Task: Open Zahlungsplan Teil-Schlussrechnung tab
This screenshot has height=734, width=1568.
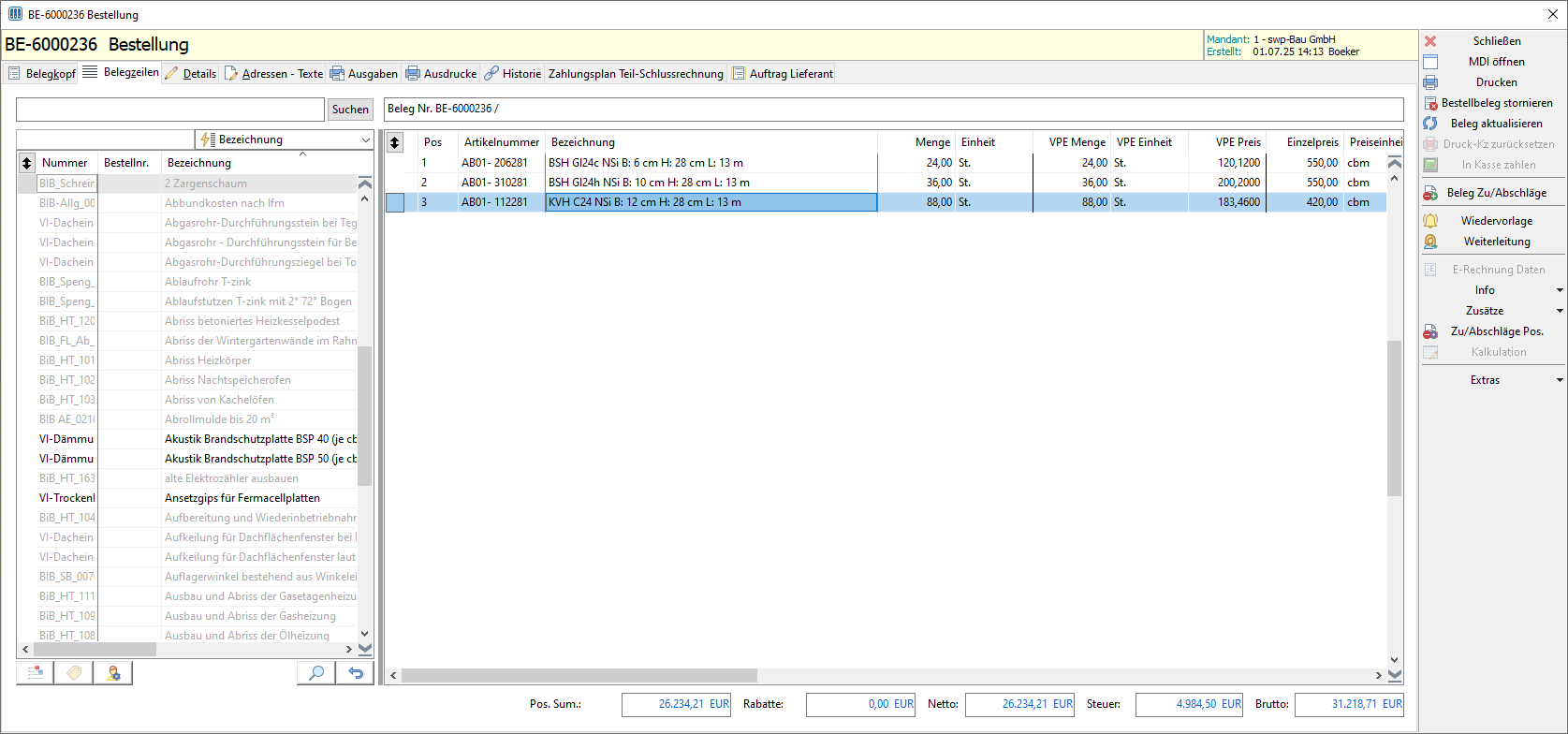Action: [636, 74]
